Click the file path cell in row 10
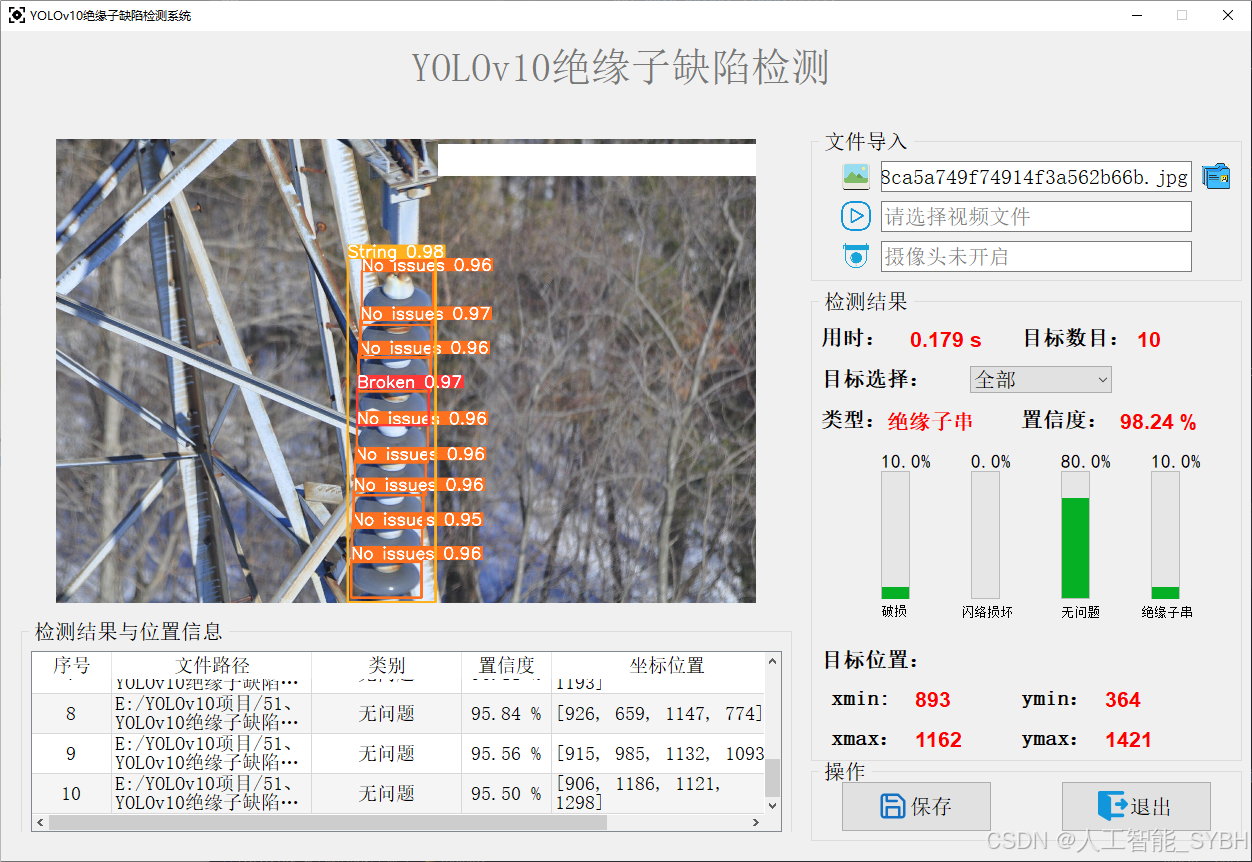 (x=212, y=793)
